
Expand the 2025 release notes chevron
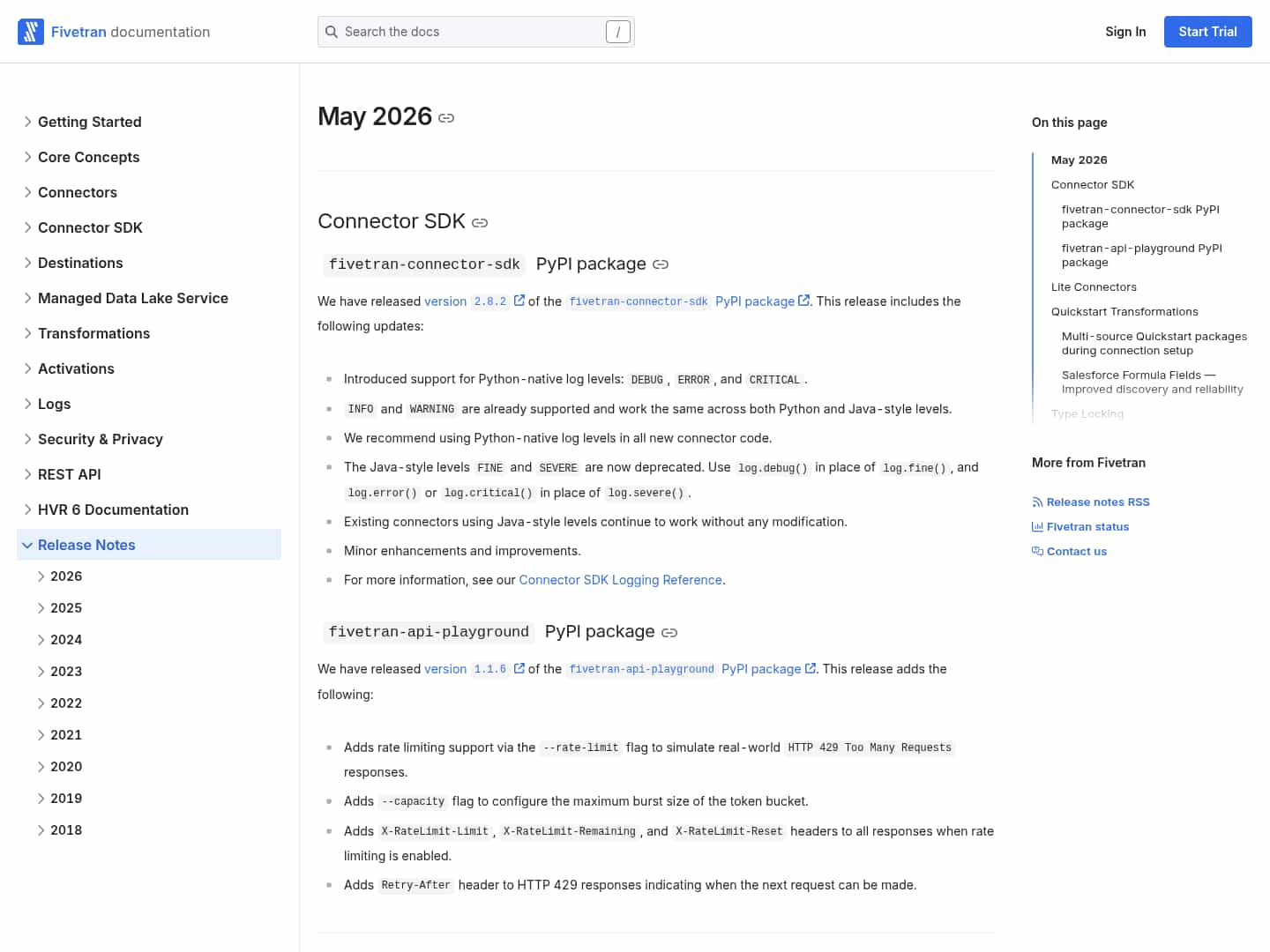[41, 608]
